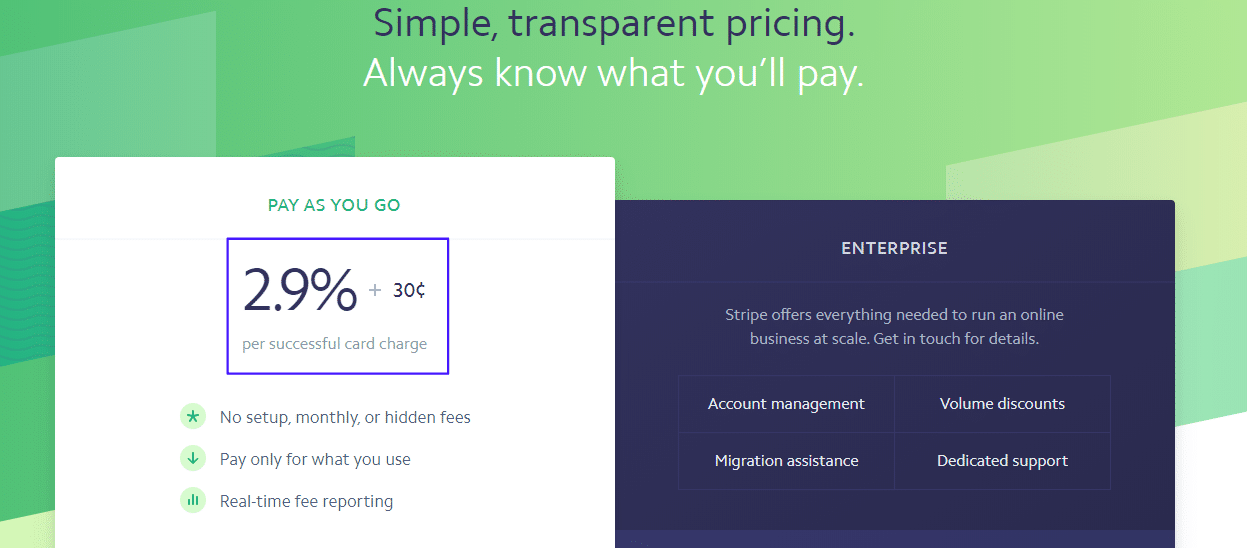Click the 30¢ fee amount

[409, 290]
